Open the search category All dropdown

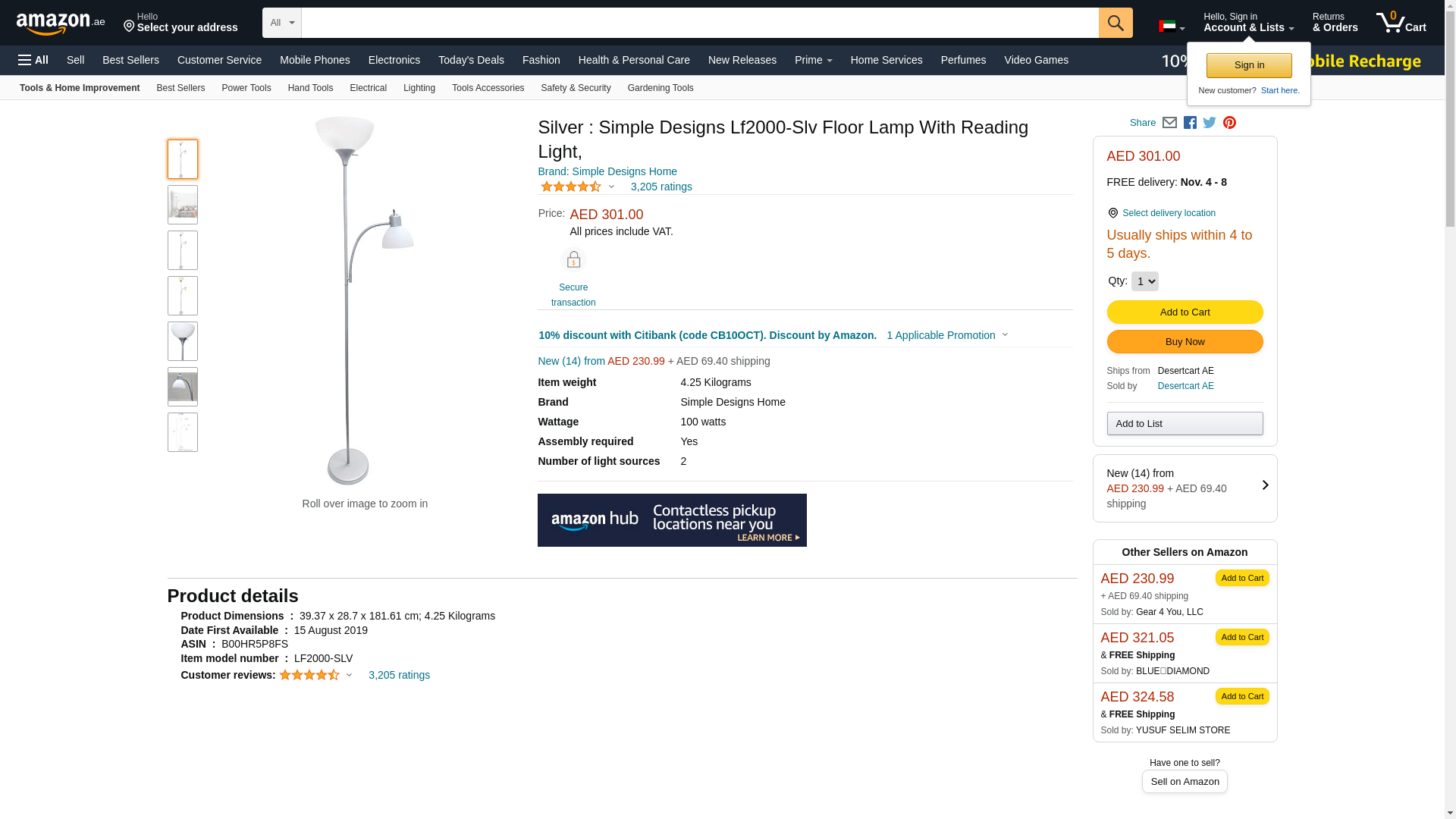[281, 23]
